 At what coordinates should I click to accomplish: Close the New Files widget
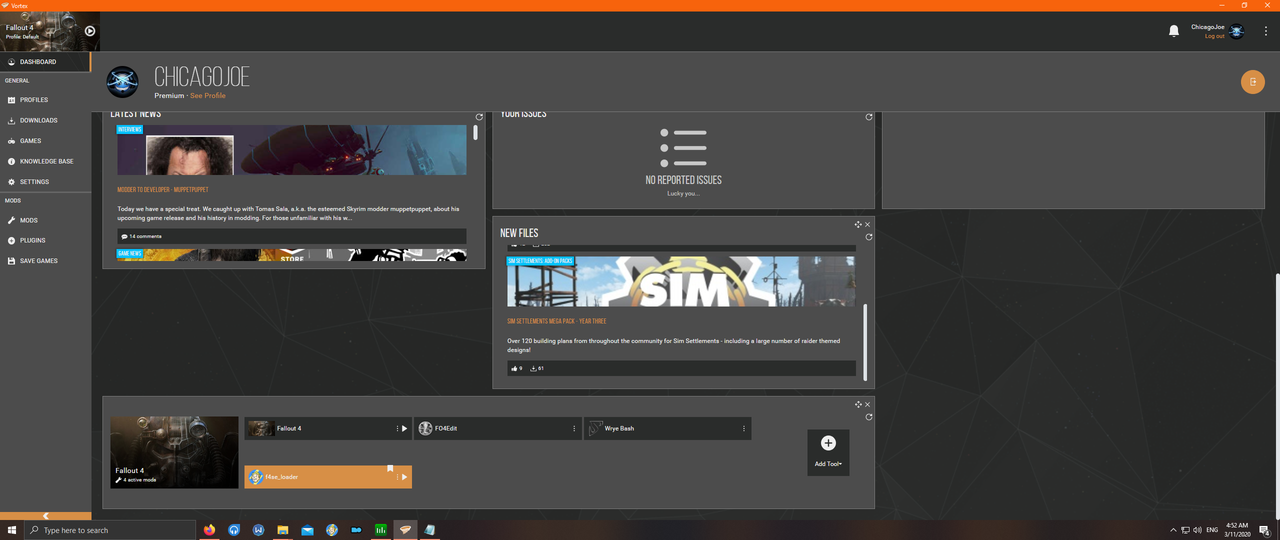[868, 225]
